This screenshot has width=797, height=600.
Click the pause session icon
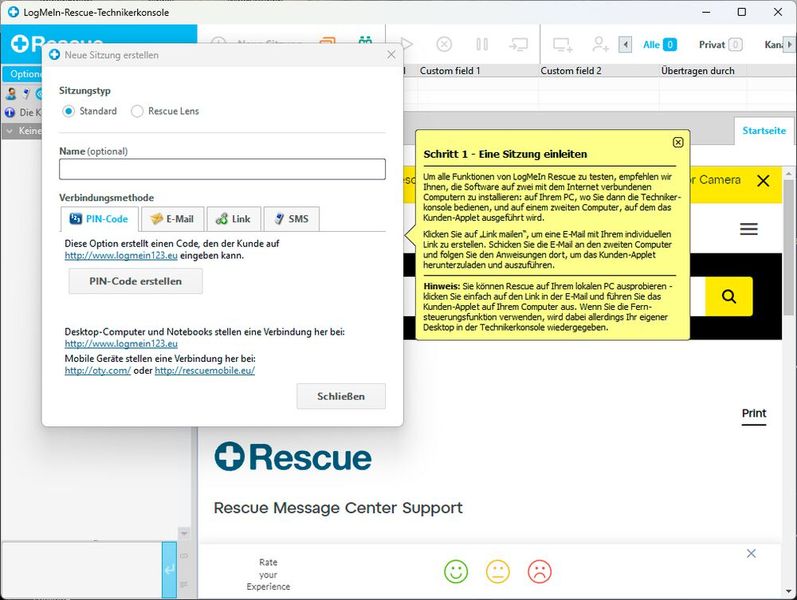482,44
